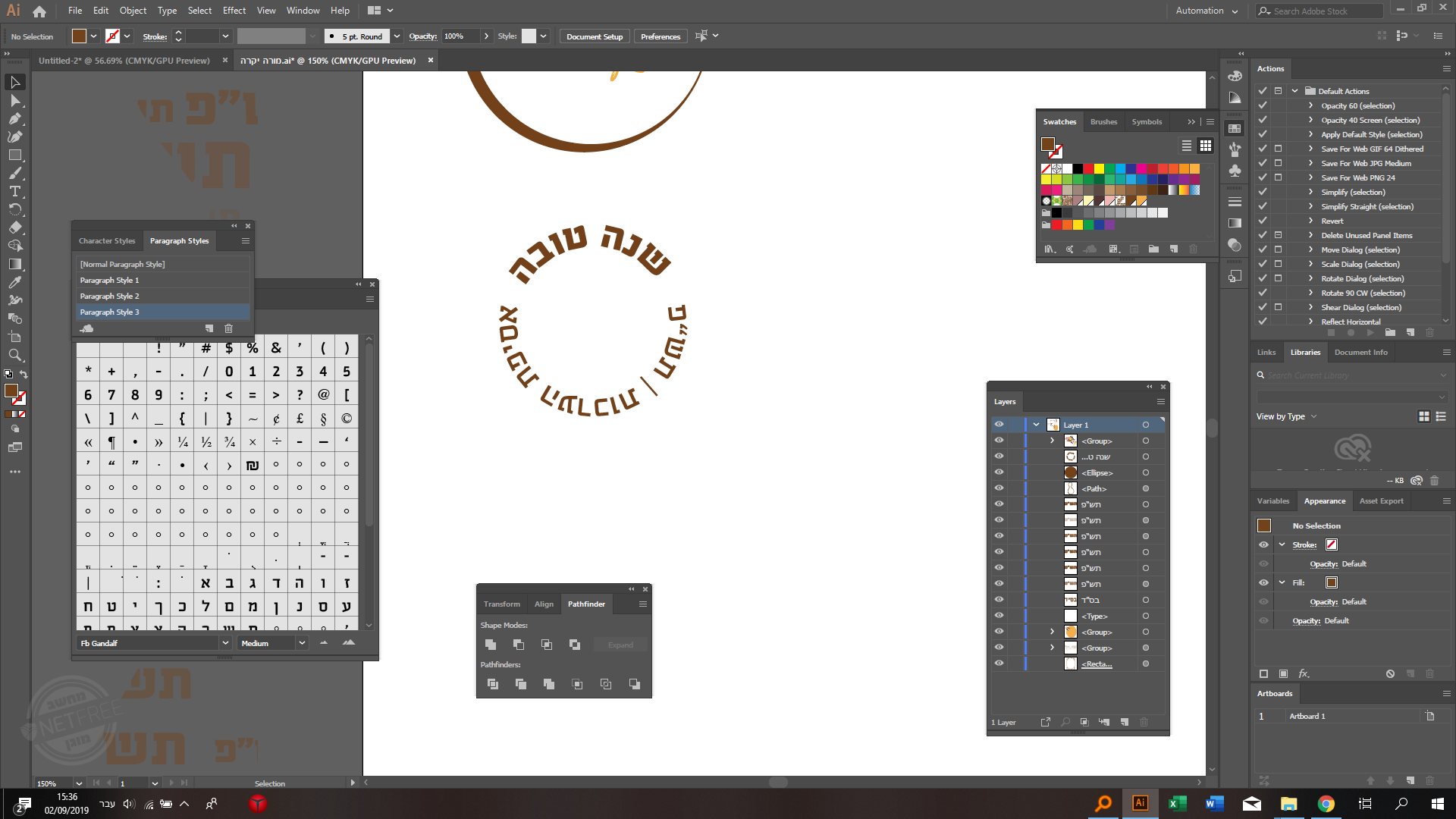Open the Automation workspace dropdown
1456x819 pixels.
1207,11
